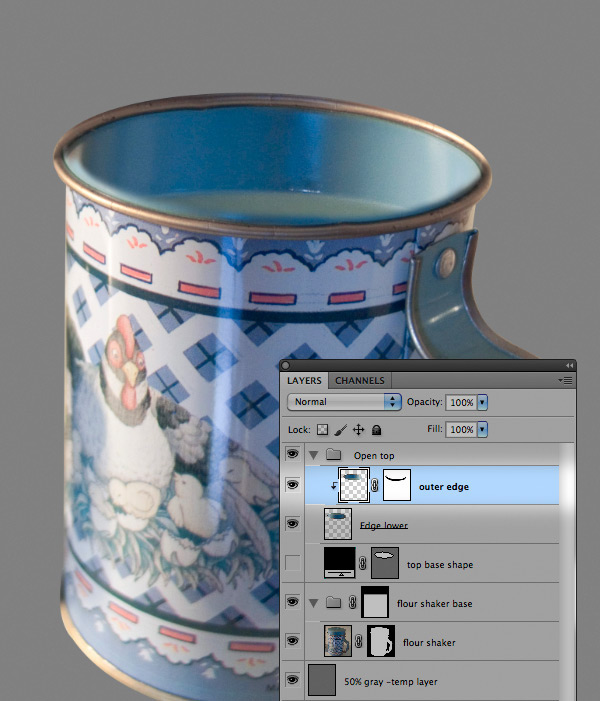Open the Layers panel options menu
Screen dimensions: 600x701
(x=566, y=380)
